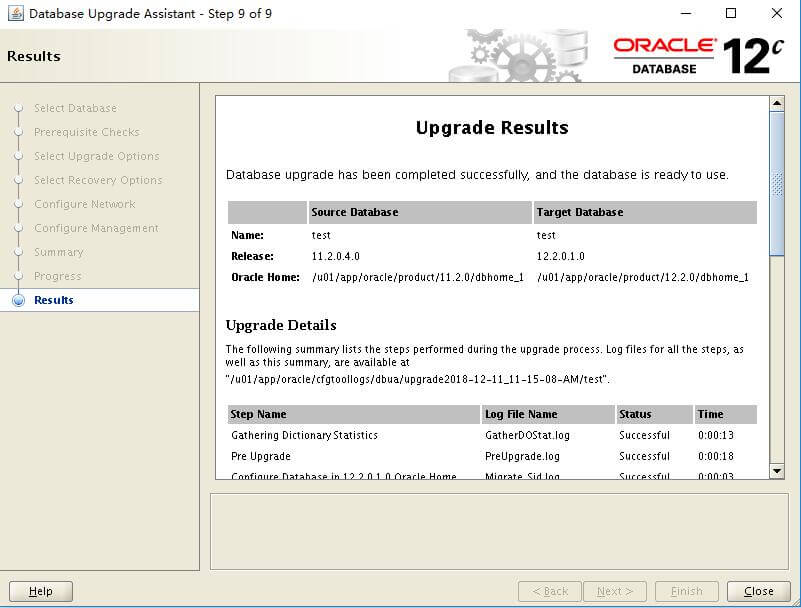Click the target database name test

click(546, 236)
